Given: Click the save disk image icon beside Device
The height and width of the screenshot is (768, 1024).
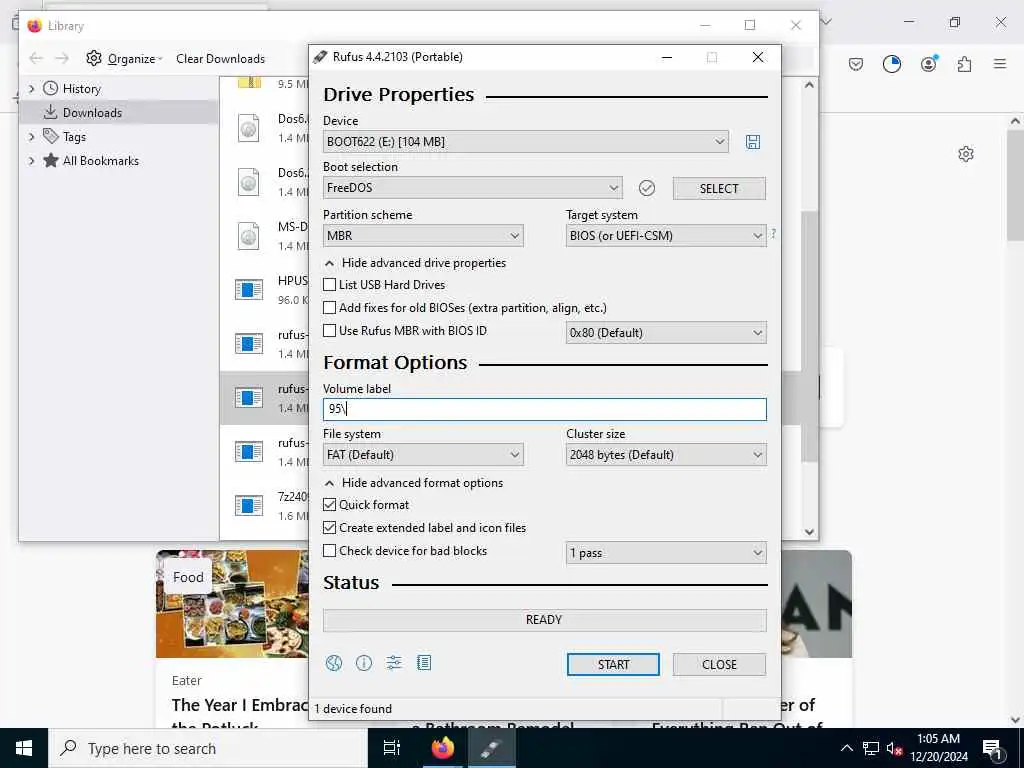Looking at the screenshot, I should [x=752, y=142].
